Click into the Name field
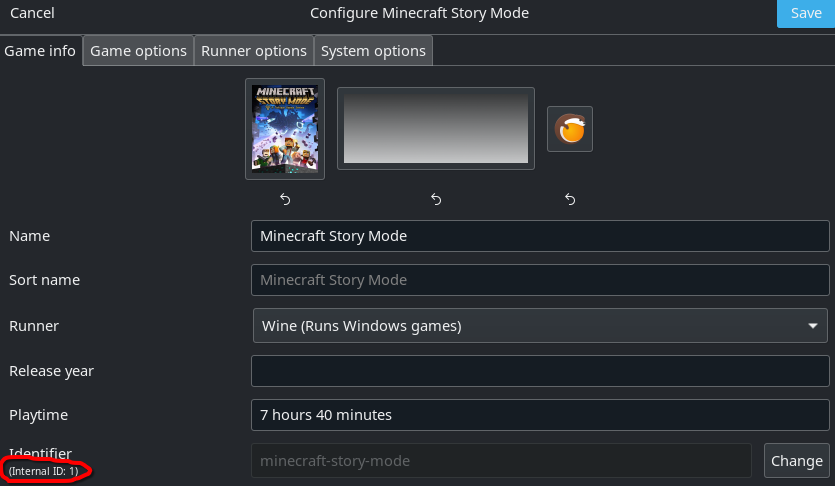The width and height of the screenshot is (835, 486). pyautogui.click(x=540, y=236)
